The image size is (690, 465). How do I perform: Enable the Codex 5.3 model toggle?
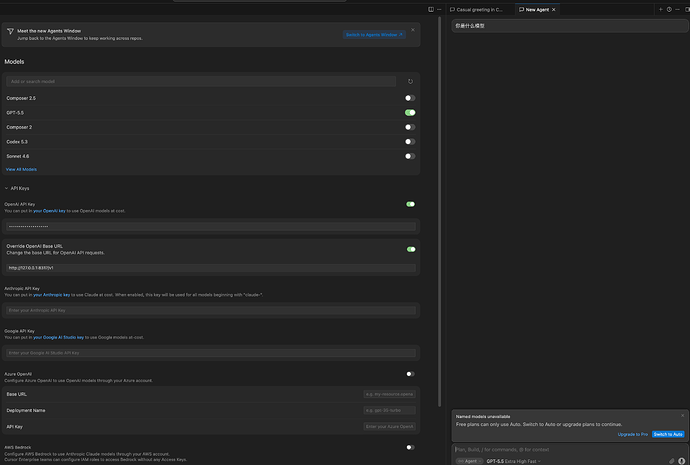point(410,142)
